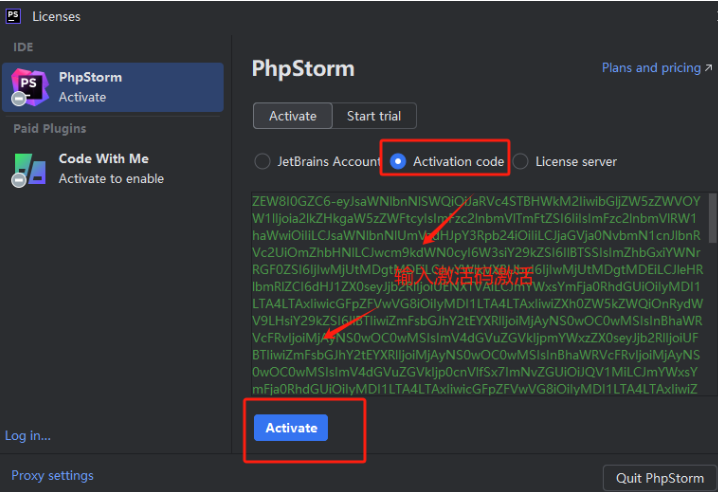This screenshot has width=718, height=492.
Task: Click the Quit PhpStorm button
Action: 660,478
